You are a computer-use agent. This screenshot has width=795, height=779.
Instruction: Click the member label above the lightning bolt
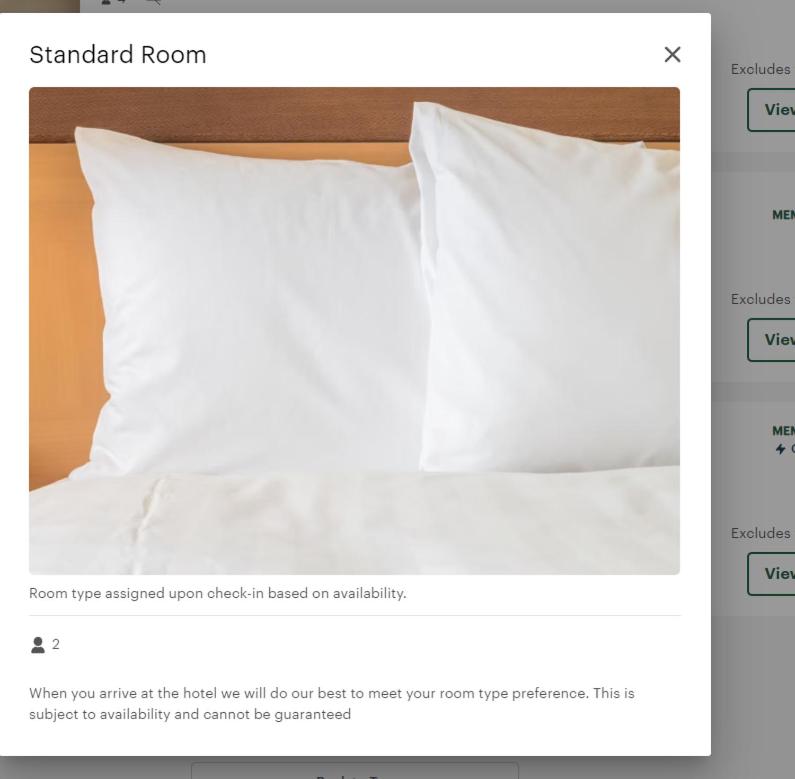click(783, 431)
